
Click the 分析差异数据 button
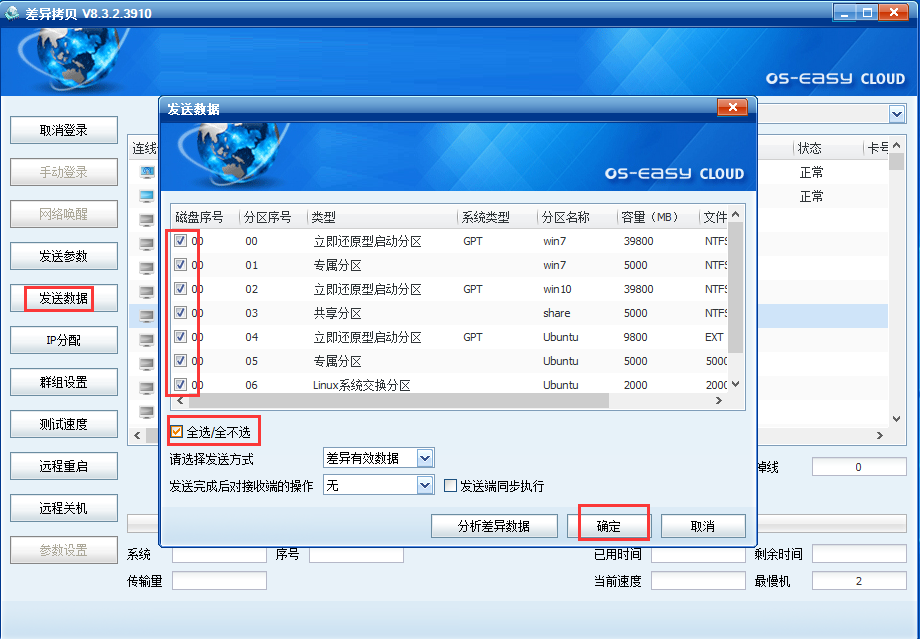click(494, 526)
